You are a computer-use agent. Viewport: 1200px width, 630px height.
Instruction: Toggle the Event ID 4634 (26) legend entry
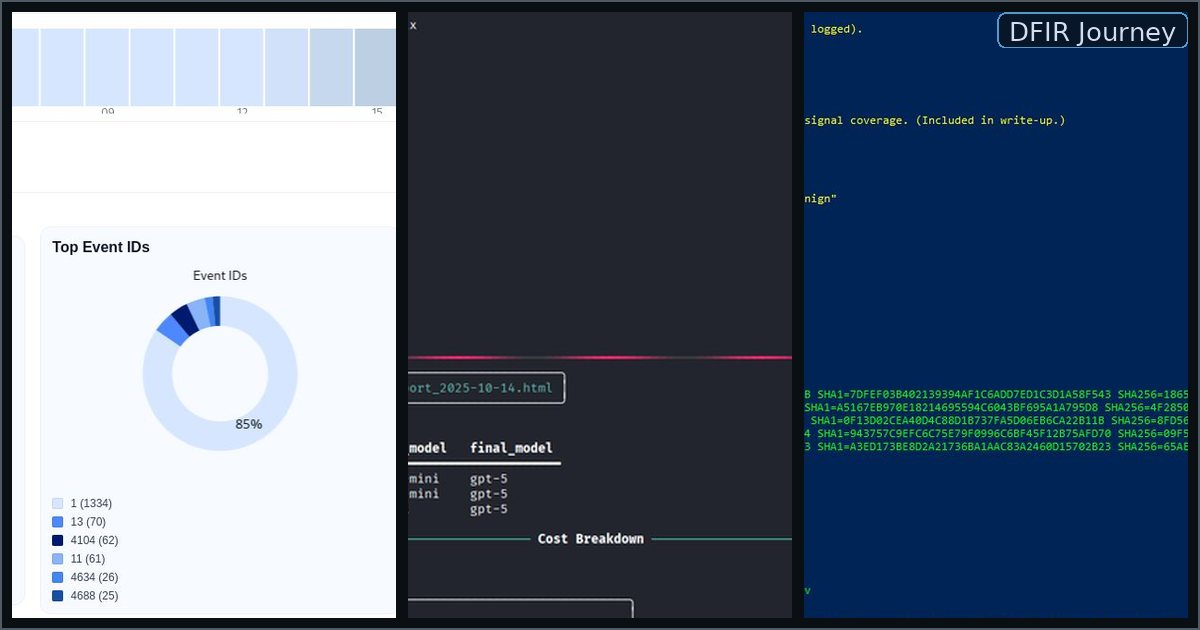(93, 577)
